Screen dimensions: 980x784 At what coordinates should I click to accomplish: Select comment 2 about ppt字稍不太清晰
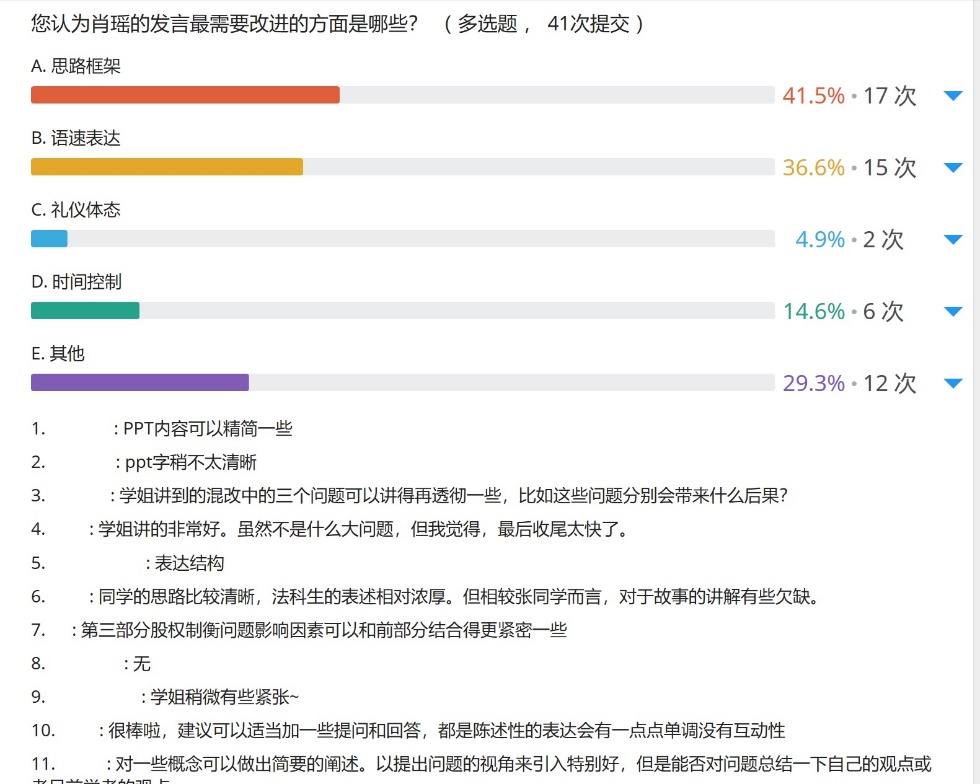(x=190, y=462)
